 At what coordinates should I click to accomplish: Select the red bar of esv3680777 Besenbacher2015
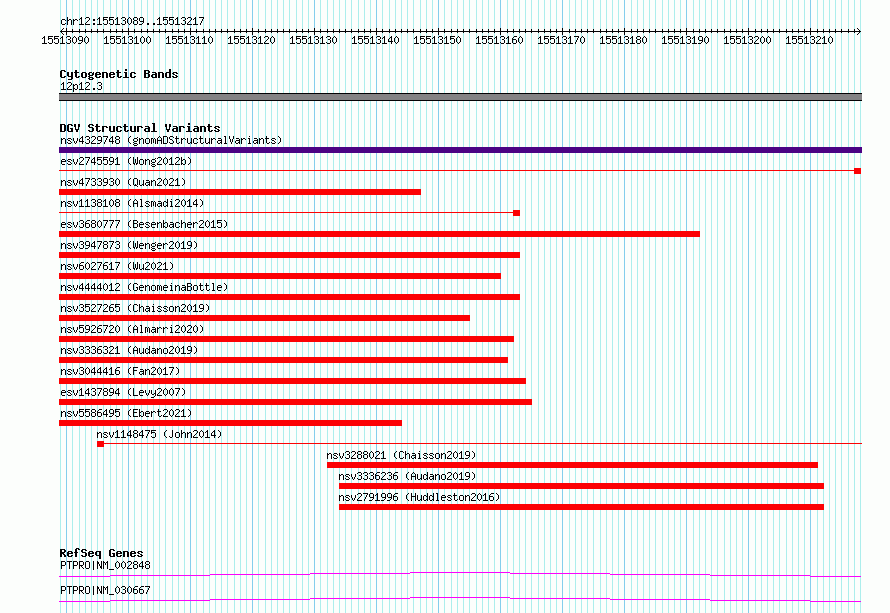pos(379,234)
